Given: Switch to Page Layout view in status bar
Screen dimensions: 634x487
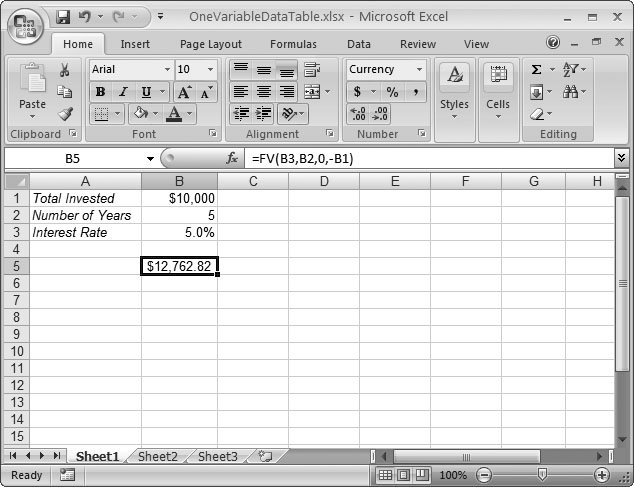Looking at the screenshot, I should click(x=405, y=475).
